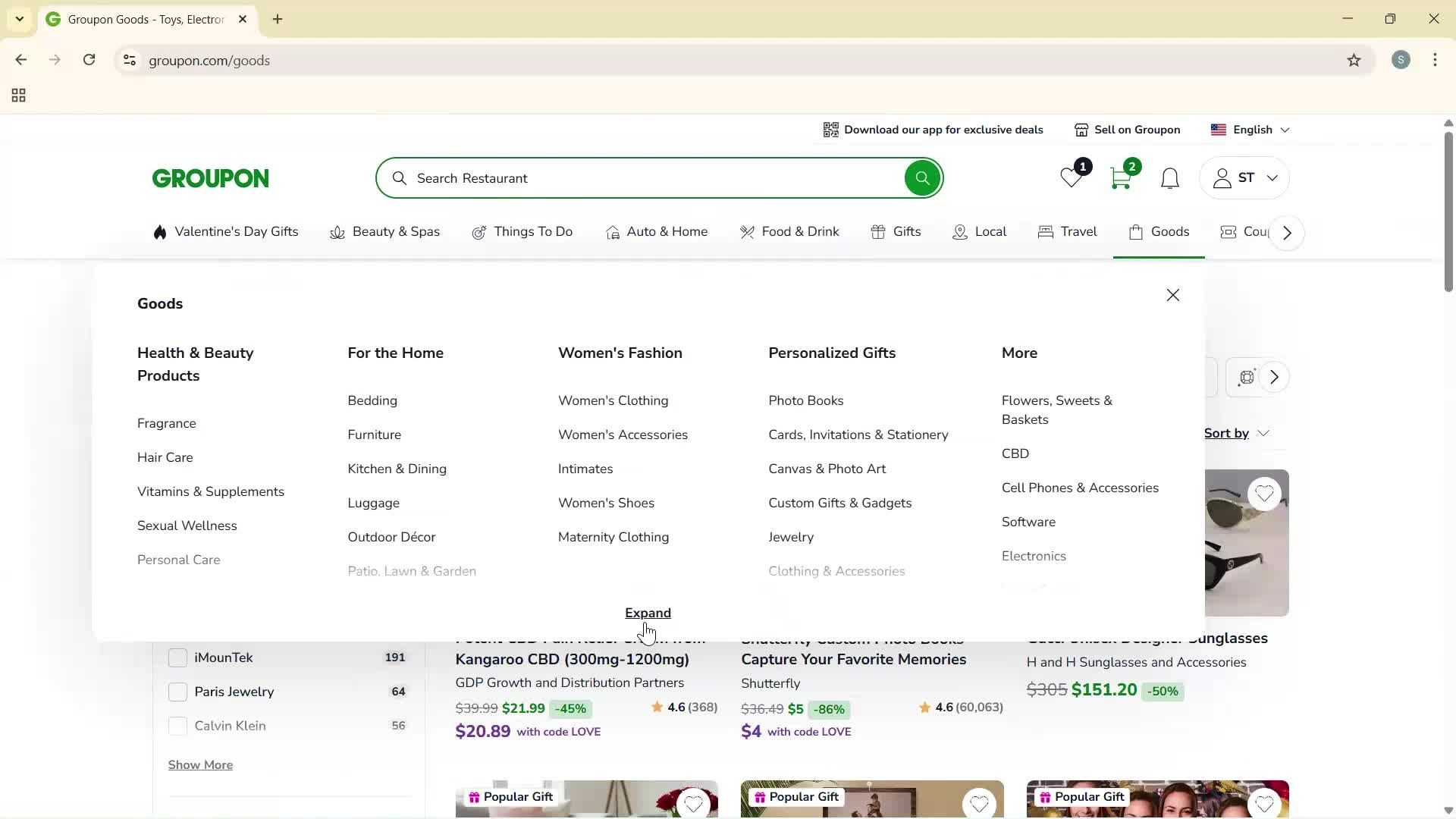
Task: Click the scissors icon next to Things To Do
Action: 479,232
